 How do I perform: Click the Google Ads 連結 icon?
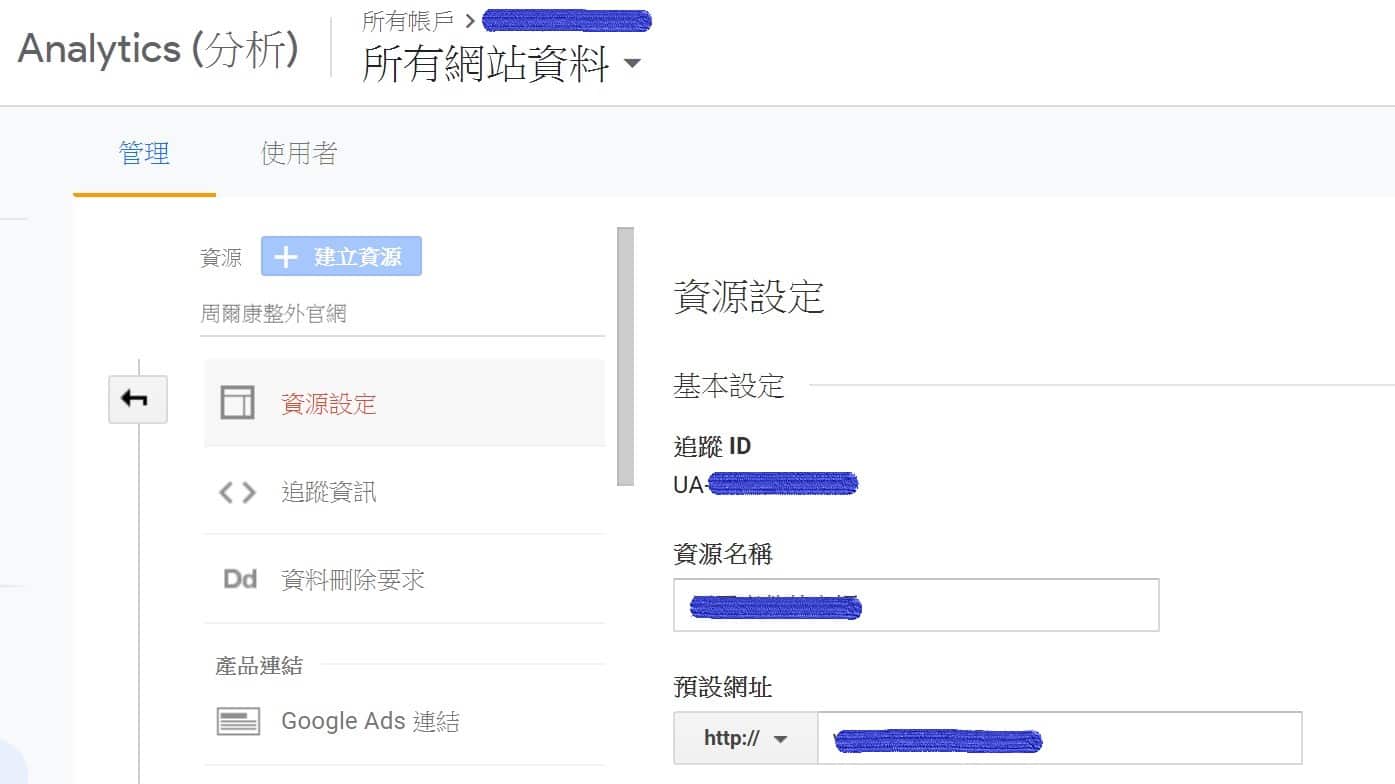238,721
